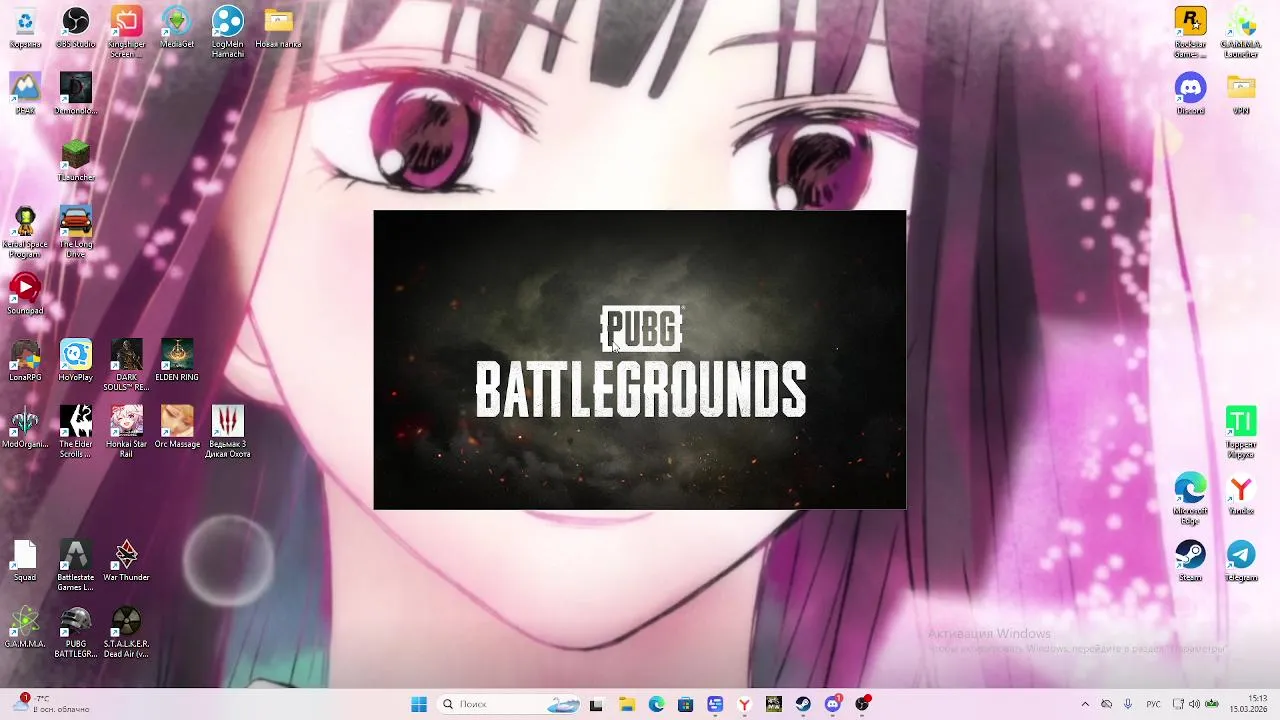Open Kerbal Space Program shortcut
The image size is (1280, 720).
(x=25, y=233)
